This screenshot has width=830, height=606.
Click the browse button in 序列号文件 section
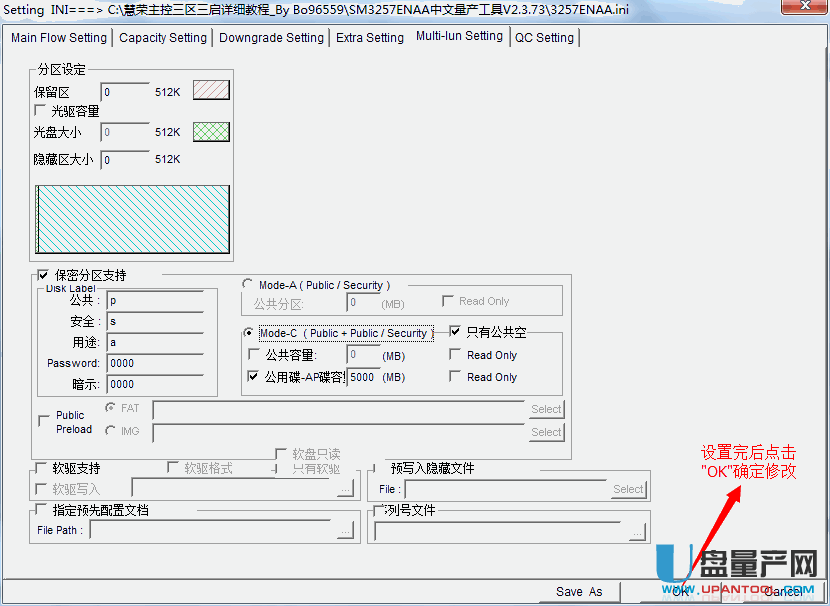[x=637, y=531]
